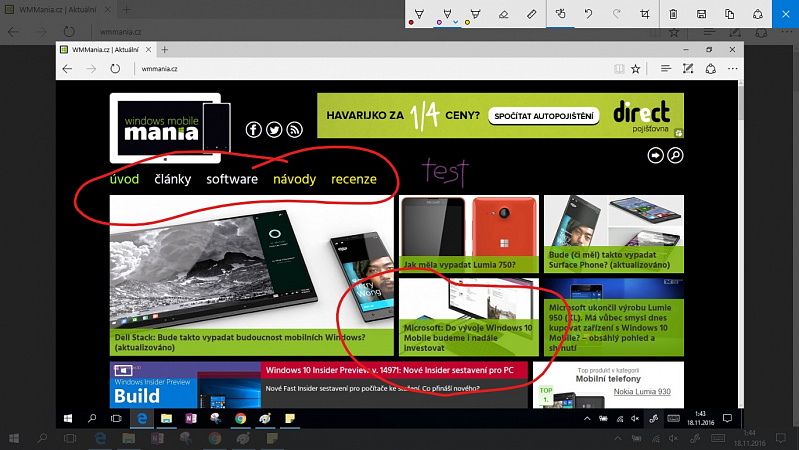799x450 pixels.
Task: Click Start on the bright inner taskbar
Action: coord(68,419)
